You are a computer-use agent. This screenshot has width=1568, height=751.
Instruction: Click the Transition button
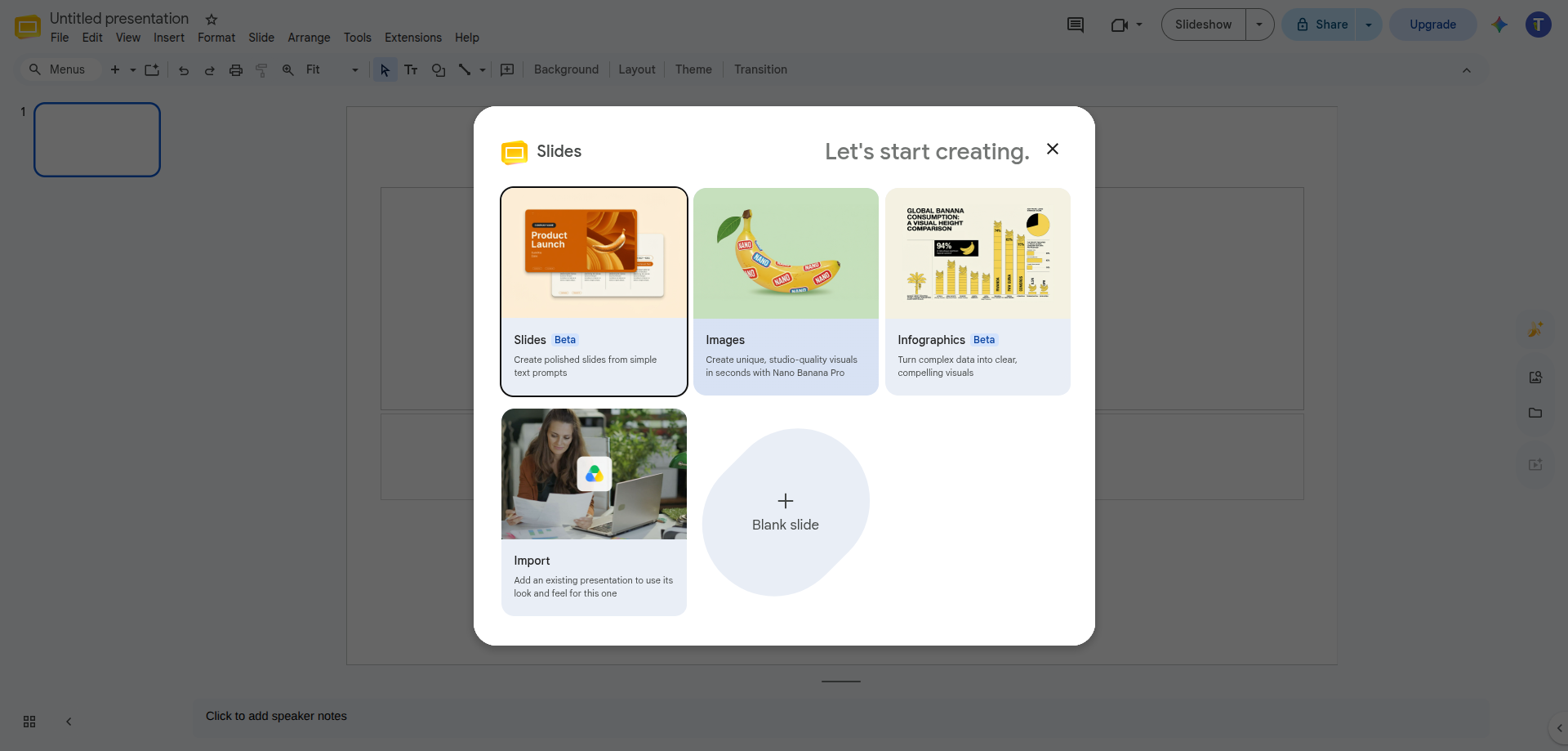760,69
